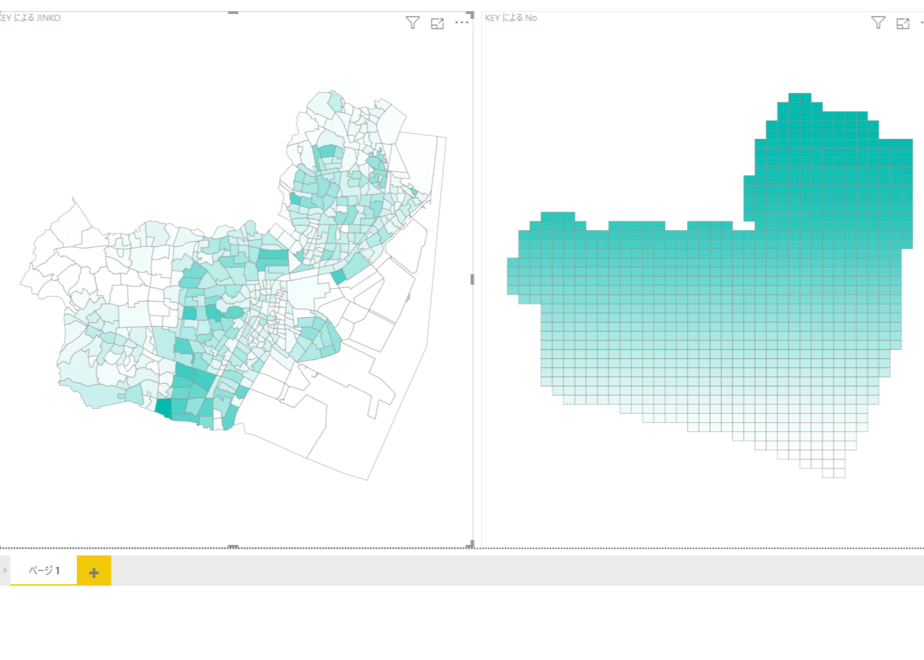Enter focus mode on the KEY による No visual

[903, 24]
